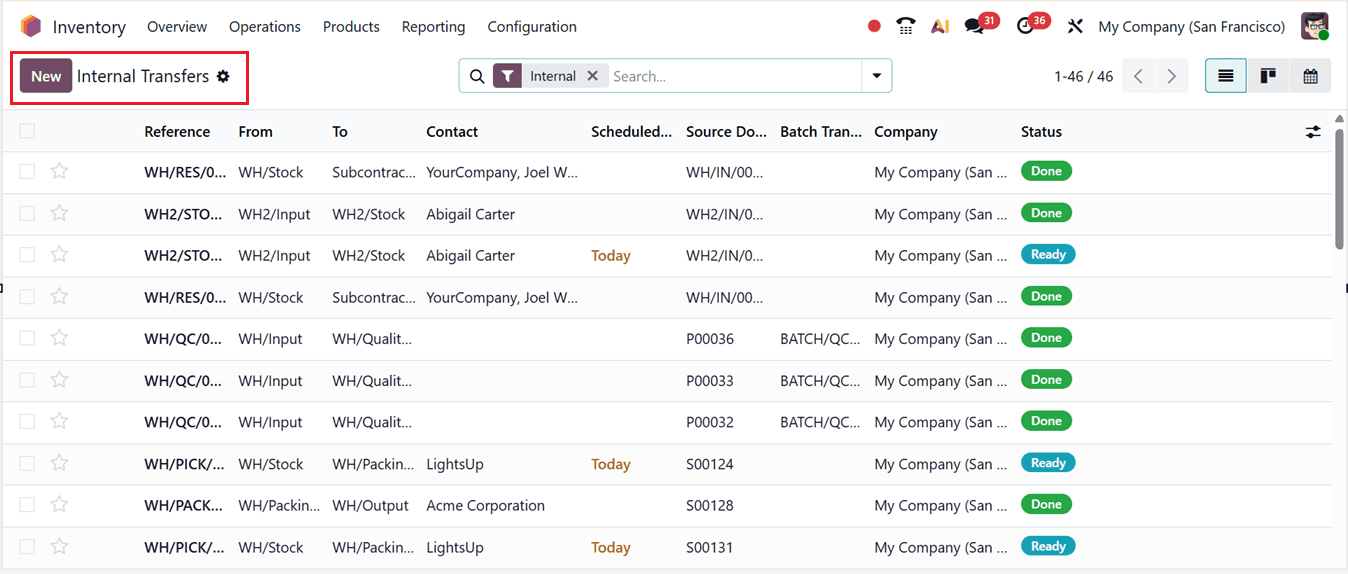Tick the checkbox for the P00036 row
The width and height of the screenshot is (1348, 574).
[x=27, y=338]
